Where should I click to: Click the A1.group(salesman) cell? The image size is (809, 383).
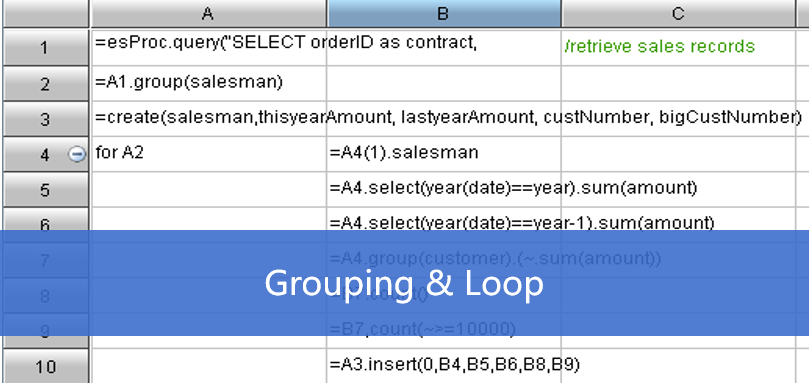[x=208, y=84]
